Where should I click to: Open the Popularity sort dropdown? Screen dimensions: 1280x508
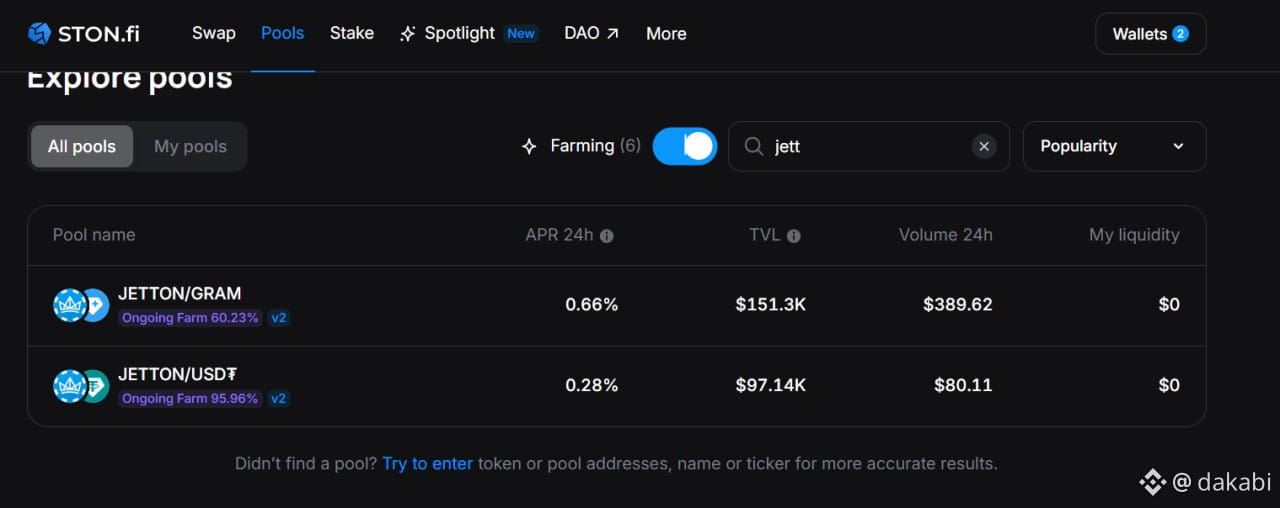1114,146
